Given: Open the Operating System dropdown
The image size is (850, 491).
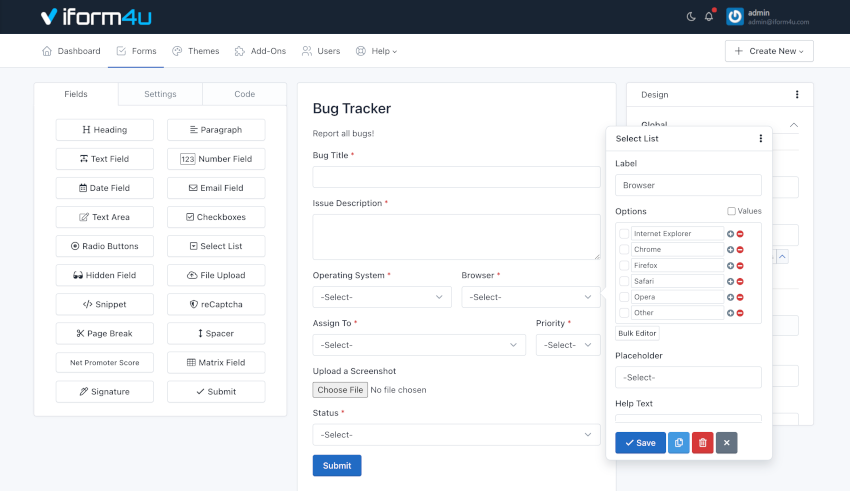Looking at the screenshot, I should click(x=381, y=297).
